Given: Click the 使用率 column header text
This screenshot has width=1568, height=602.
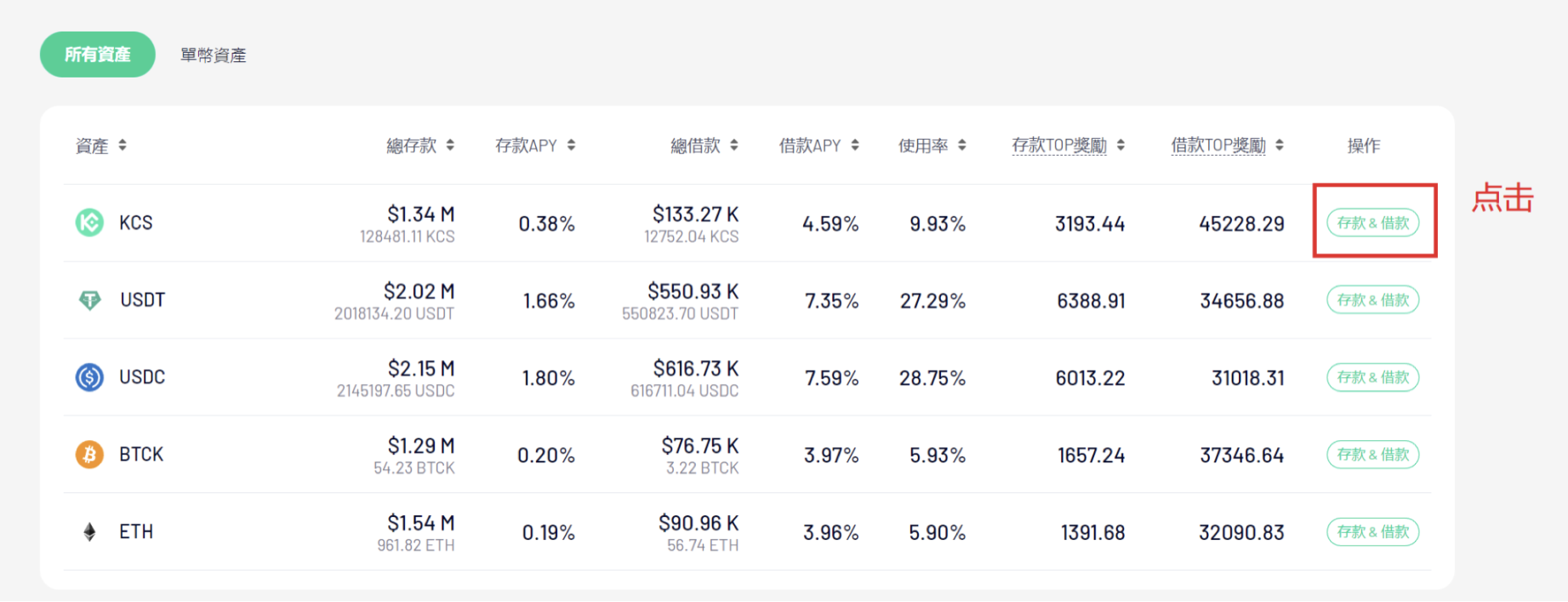Looking at the screenshot, I should 923,146.
